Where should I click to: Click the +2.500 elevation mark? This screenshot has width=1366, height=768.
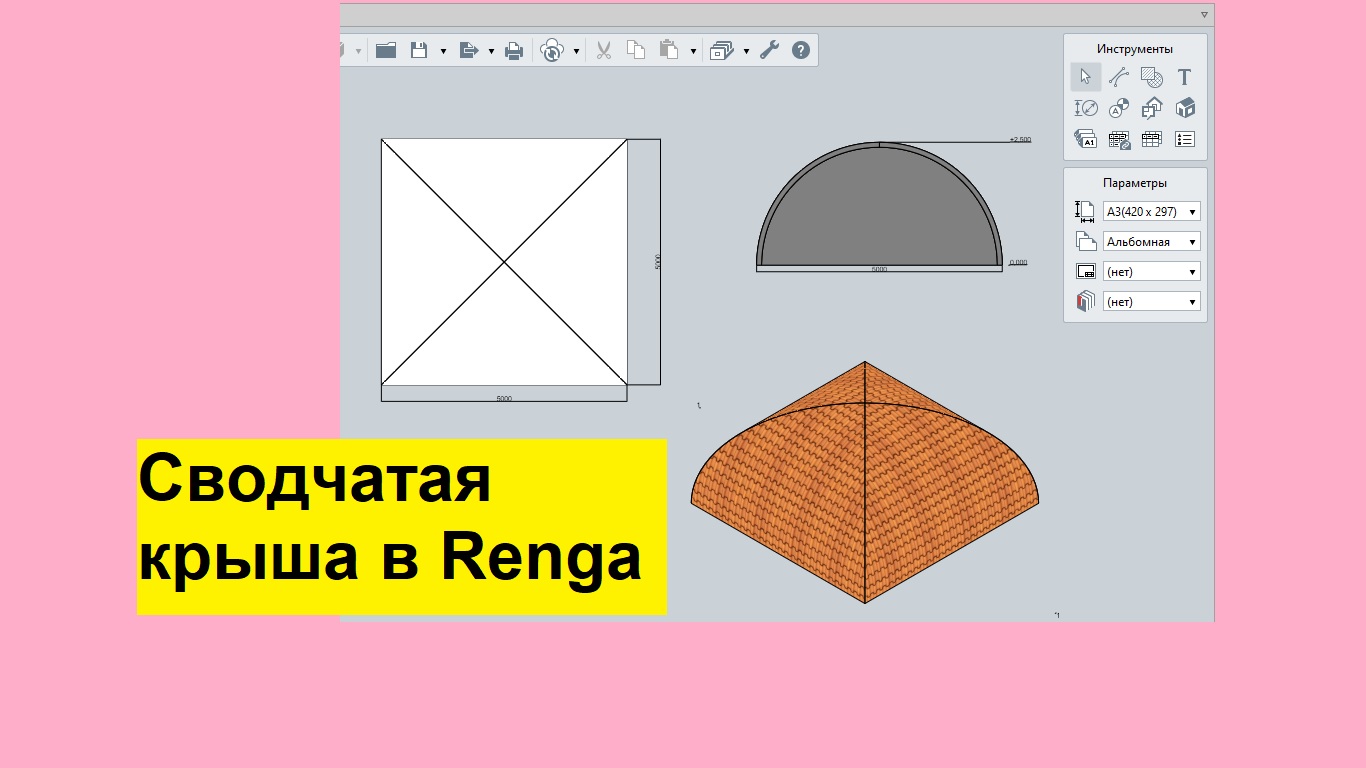[x=1020, y=140]
